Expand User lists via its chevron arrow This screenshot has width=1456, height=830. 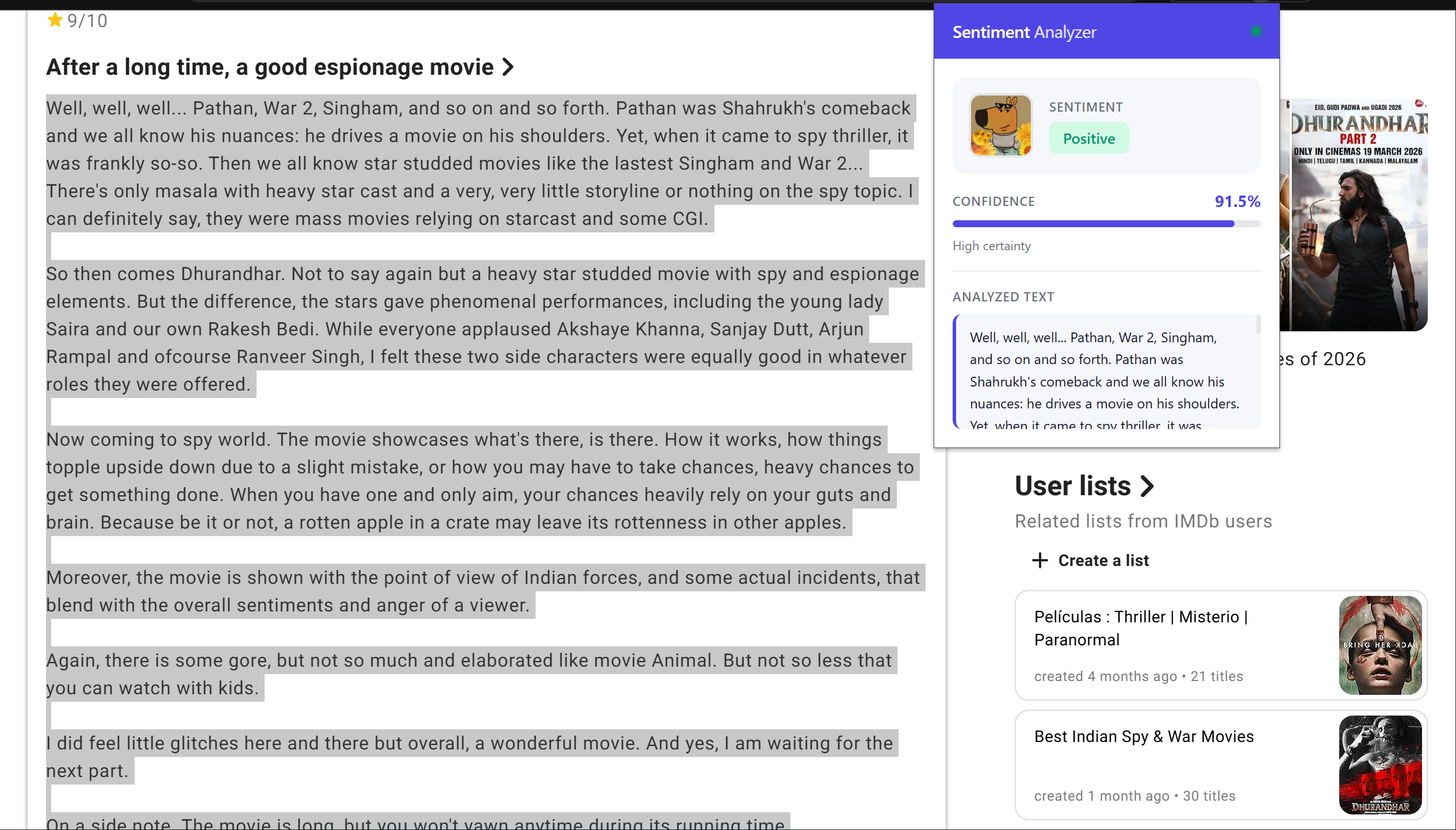point(1147,486)
